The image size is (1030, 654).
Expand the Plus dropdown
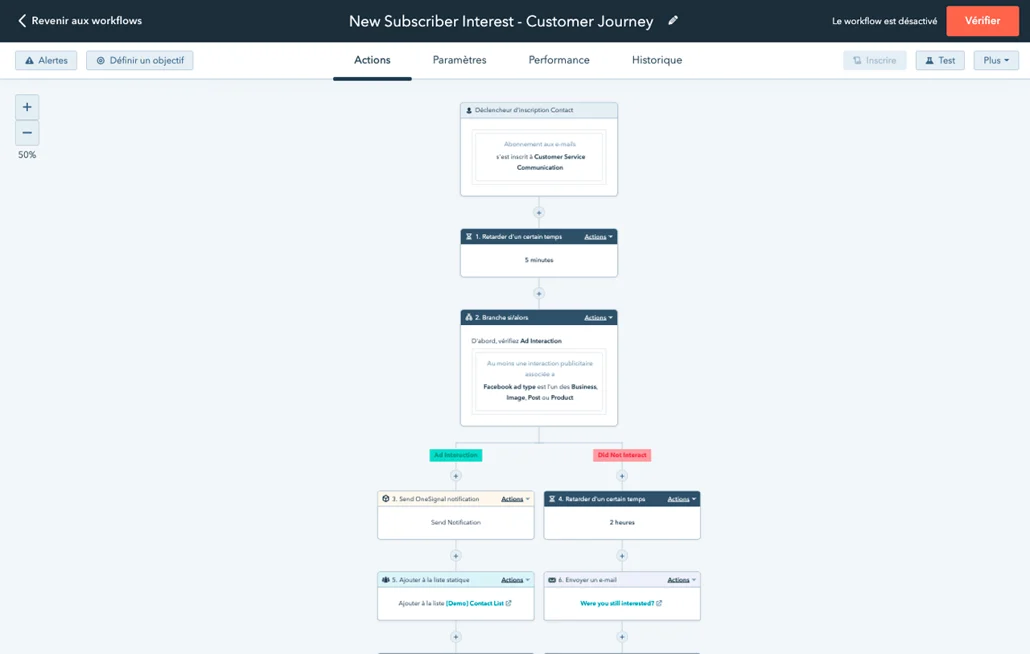pyautogui.click(x=996, y=60)
